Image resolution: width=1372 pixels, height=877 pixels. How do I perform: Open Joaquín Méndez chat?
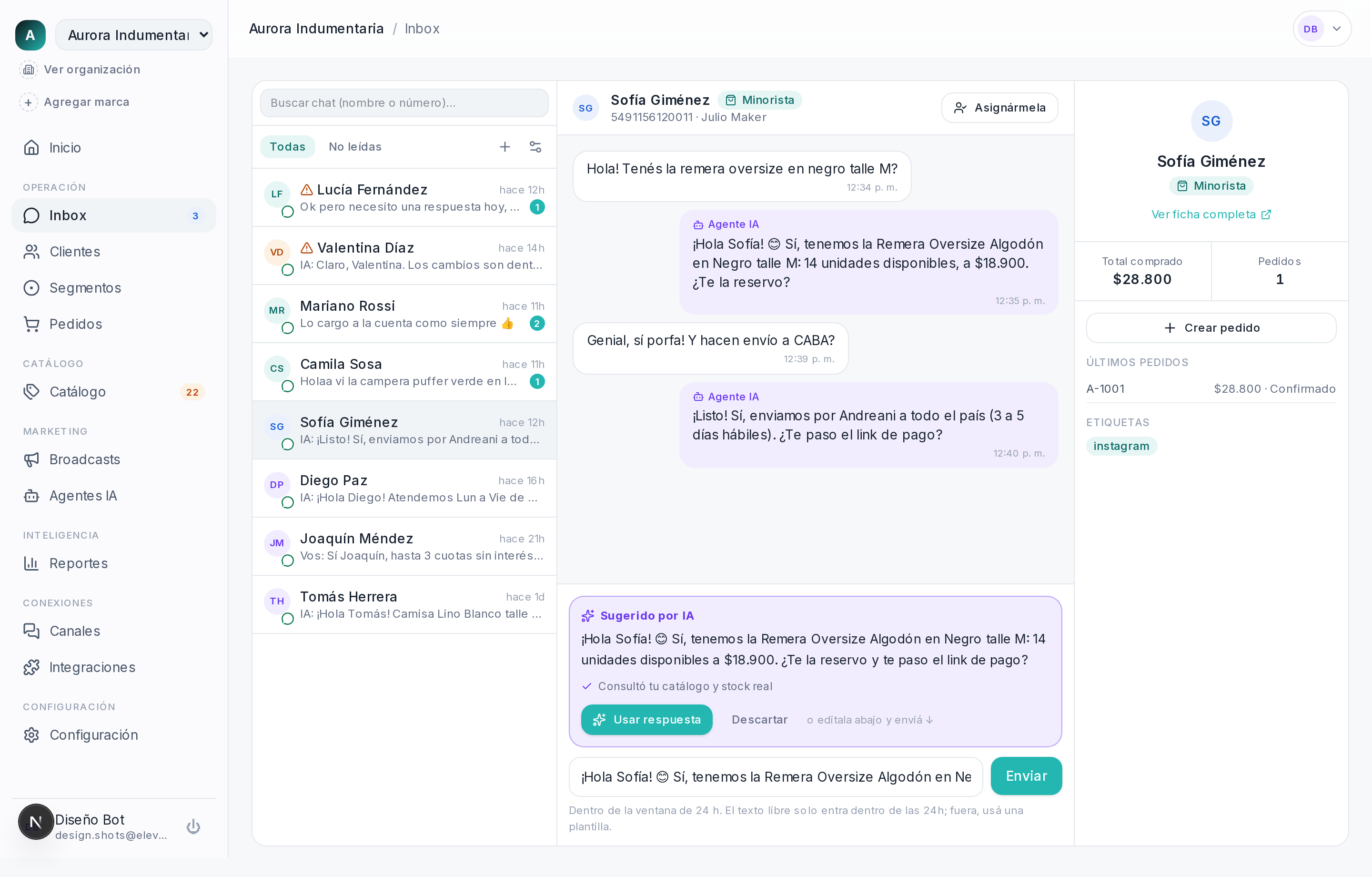coord(404,547)
